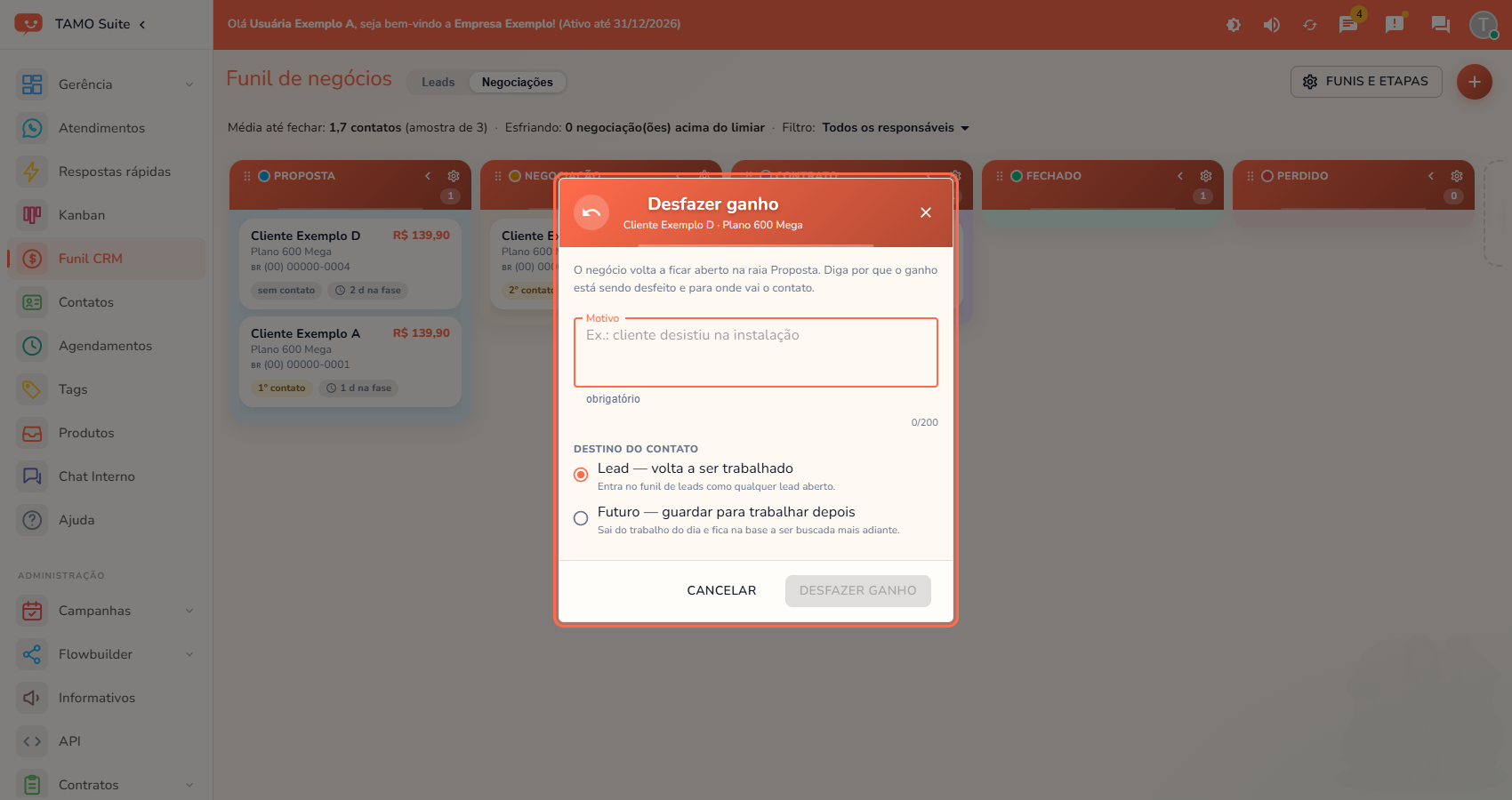Screen dimensions: 1512x800
Task: Switch to the Leads tab
Action: tap(438, 82)
